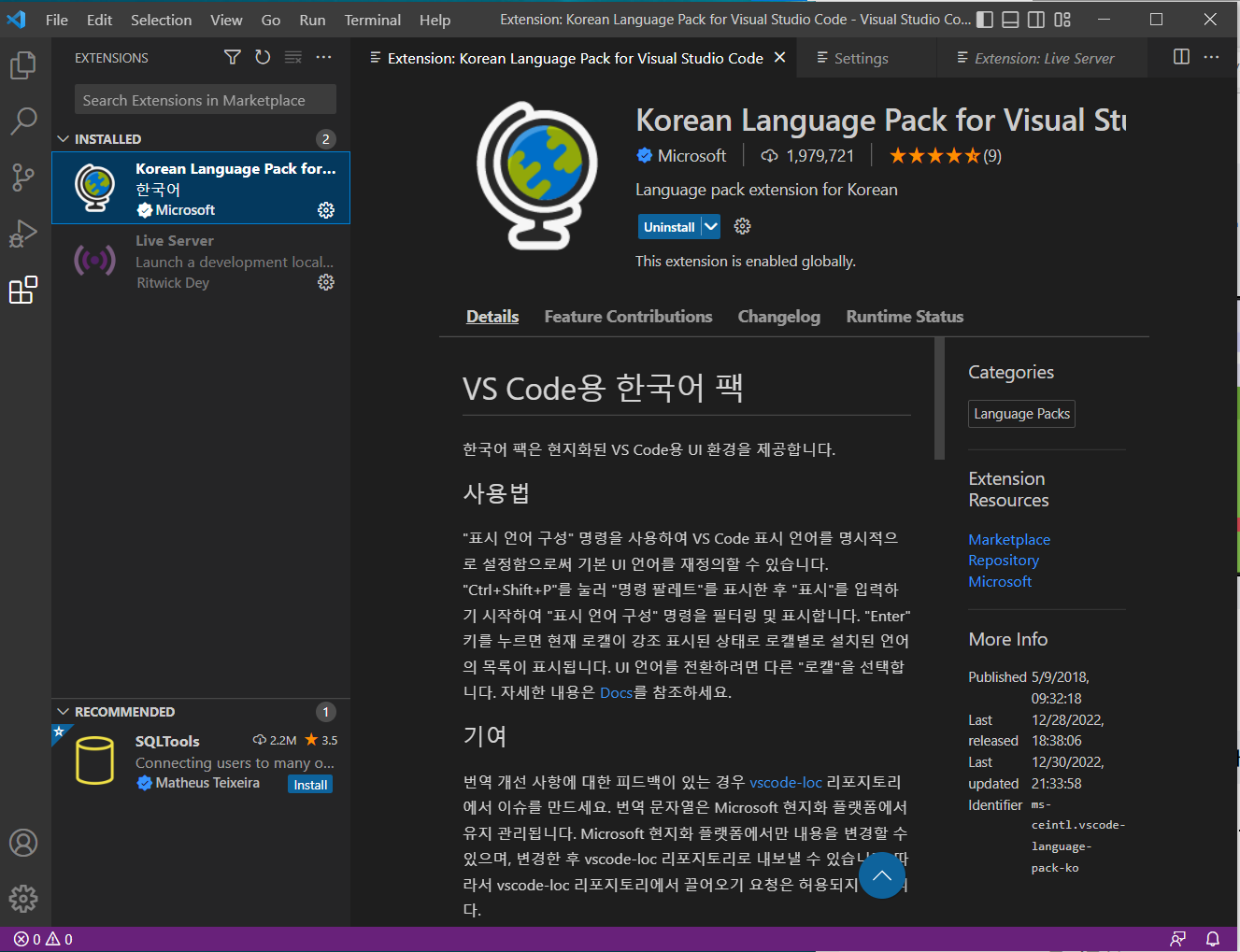The width and height of the screenshot is (1240, 952).
Task: Open the Help menu
Action: pos(435,20)
